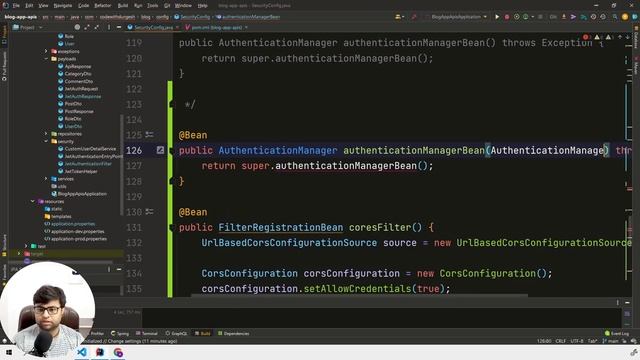This screenshot has height=360, width=640.
Task: Click the Git push arrow icon
Action: pyautogui.click(x=573, y=17)
